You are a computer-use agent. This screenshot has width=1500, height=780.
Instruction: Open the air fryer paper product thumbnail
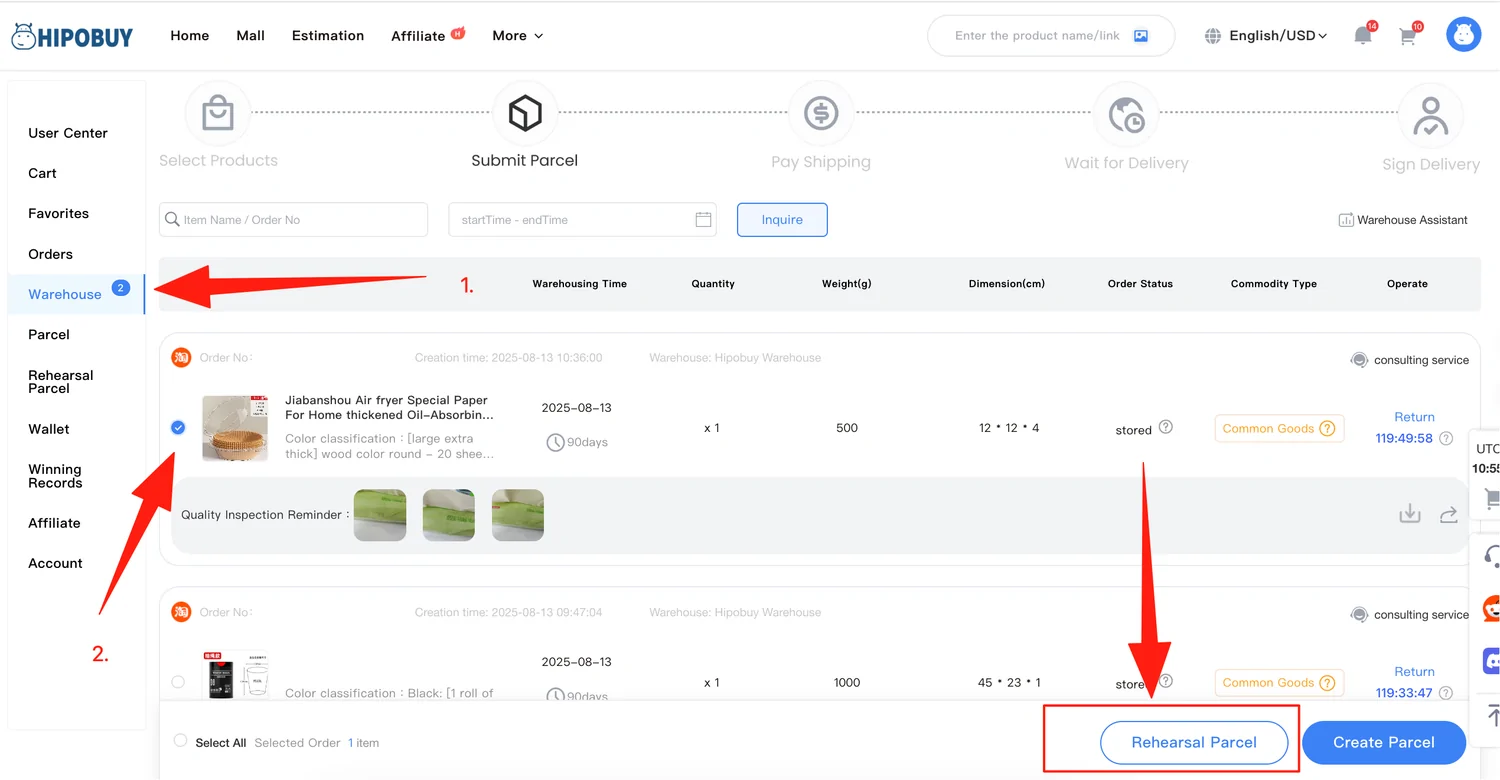[x=235, y=428]
